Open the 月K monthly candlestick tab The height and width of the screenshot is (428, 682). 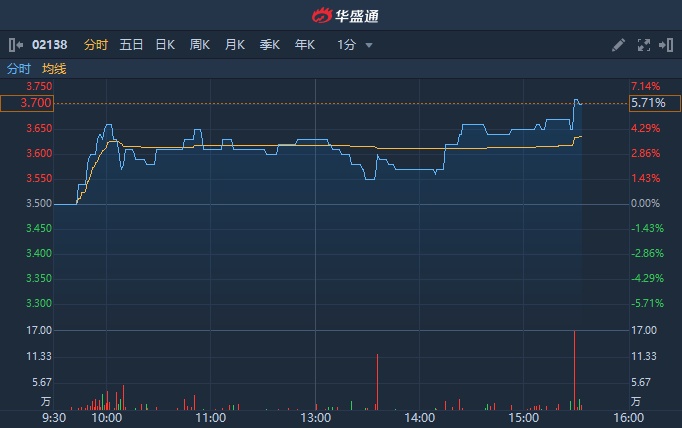pos(235,45)
